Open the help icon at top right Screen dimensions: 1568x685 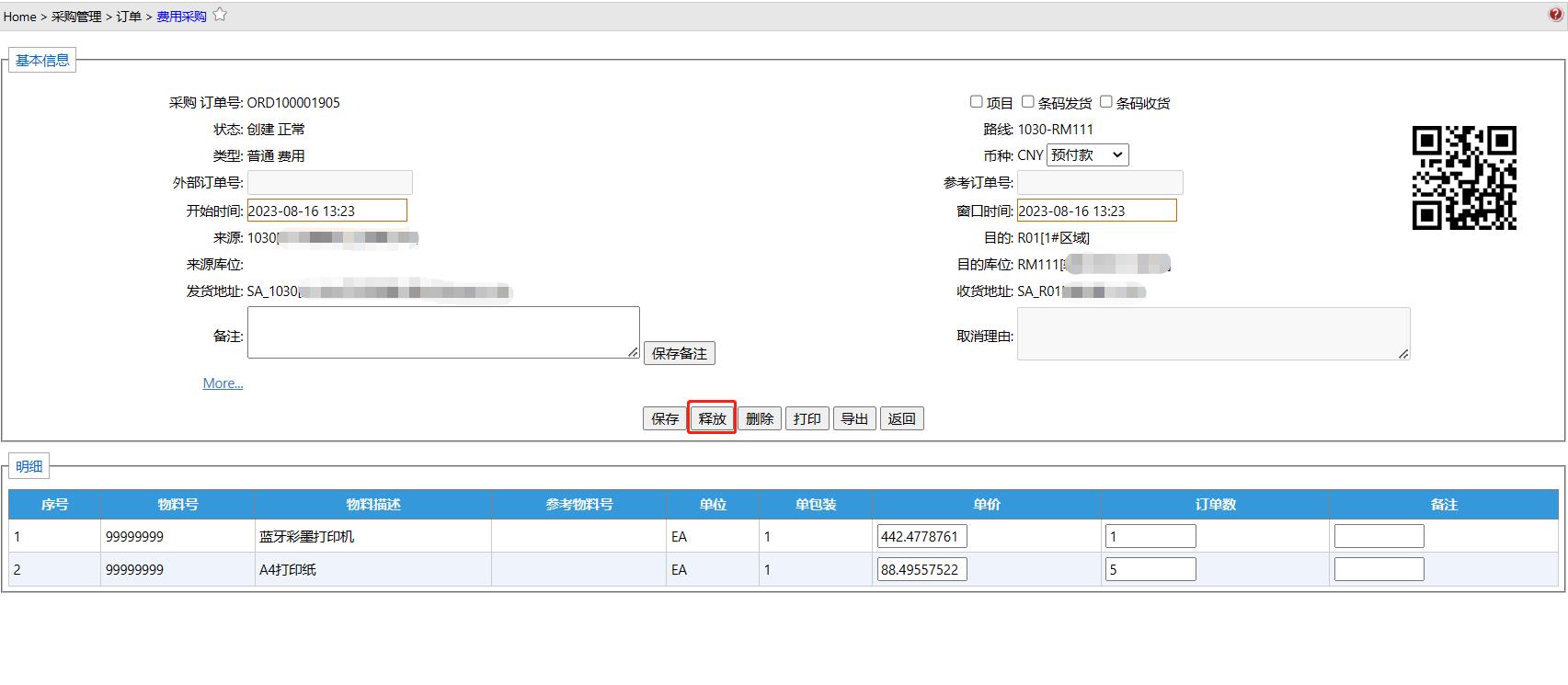[x=1555, y=14]
